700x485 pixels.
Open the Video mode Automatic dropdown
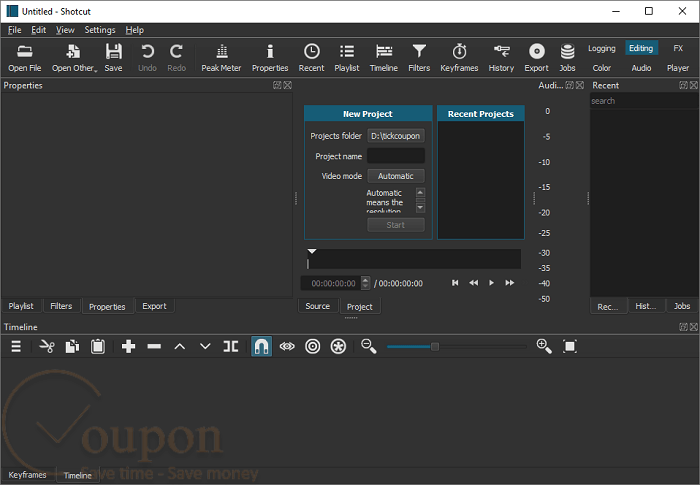coord(396,176)
